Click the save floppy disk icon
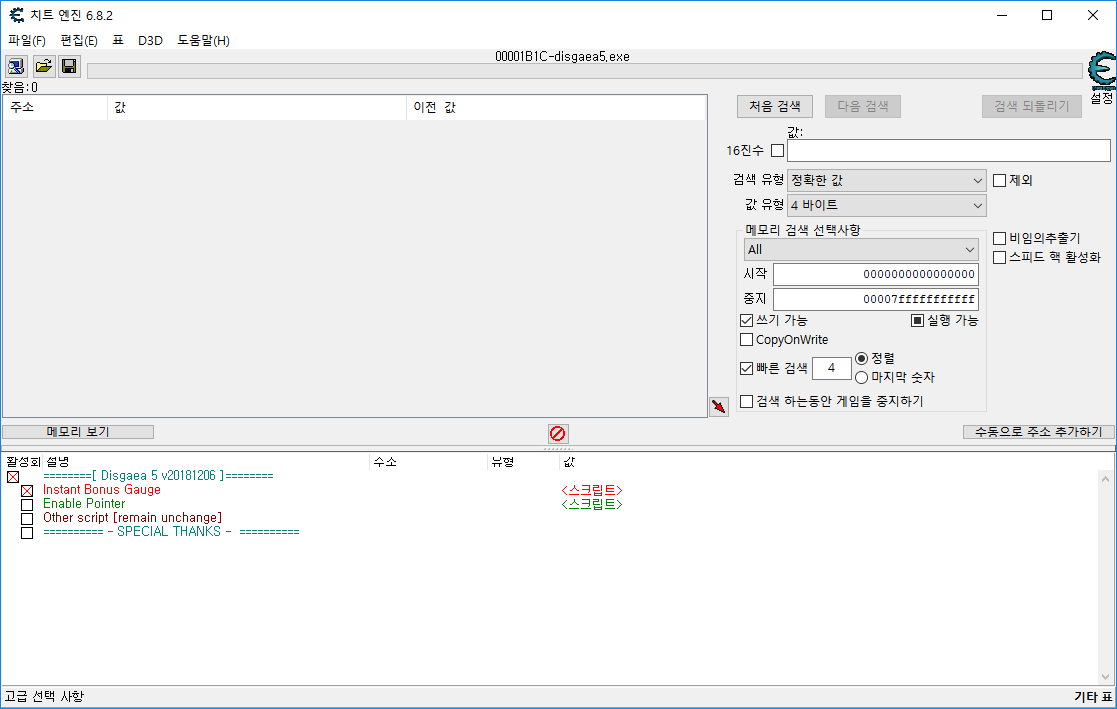1117x709 pixels. click(69, 67)
